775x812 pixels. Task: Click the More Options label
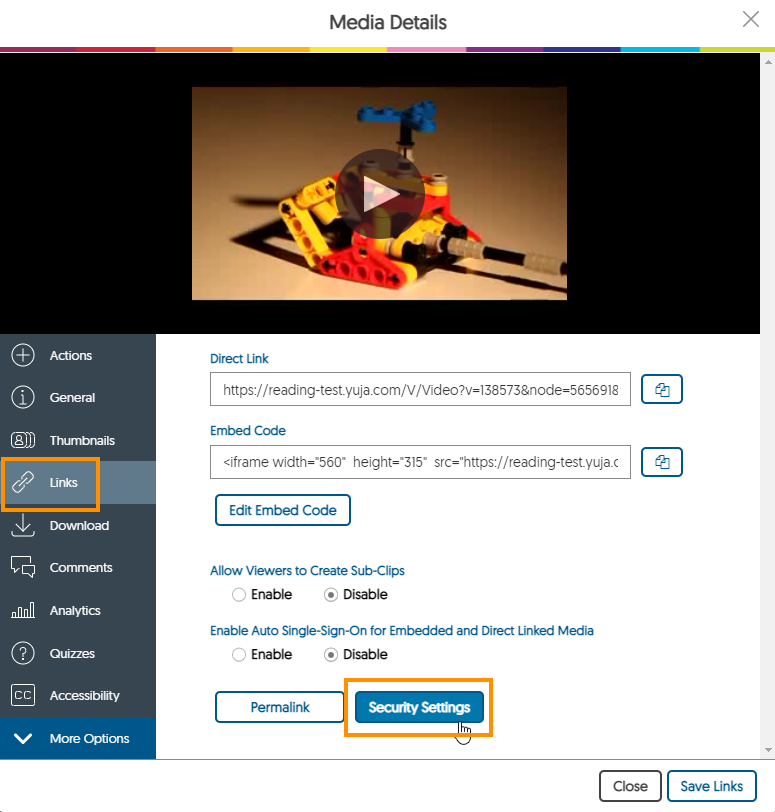point(90,738)
